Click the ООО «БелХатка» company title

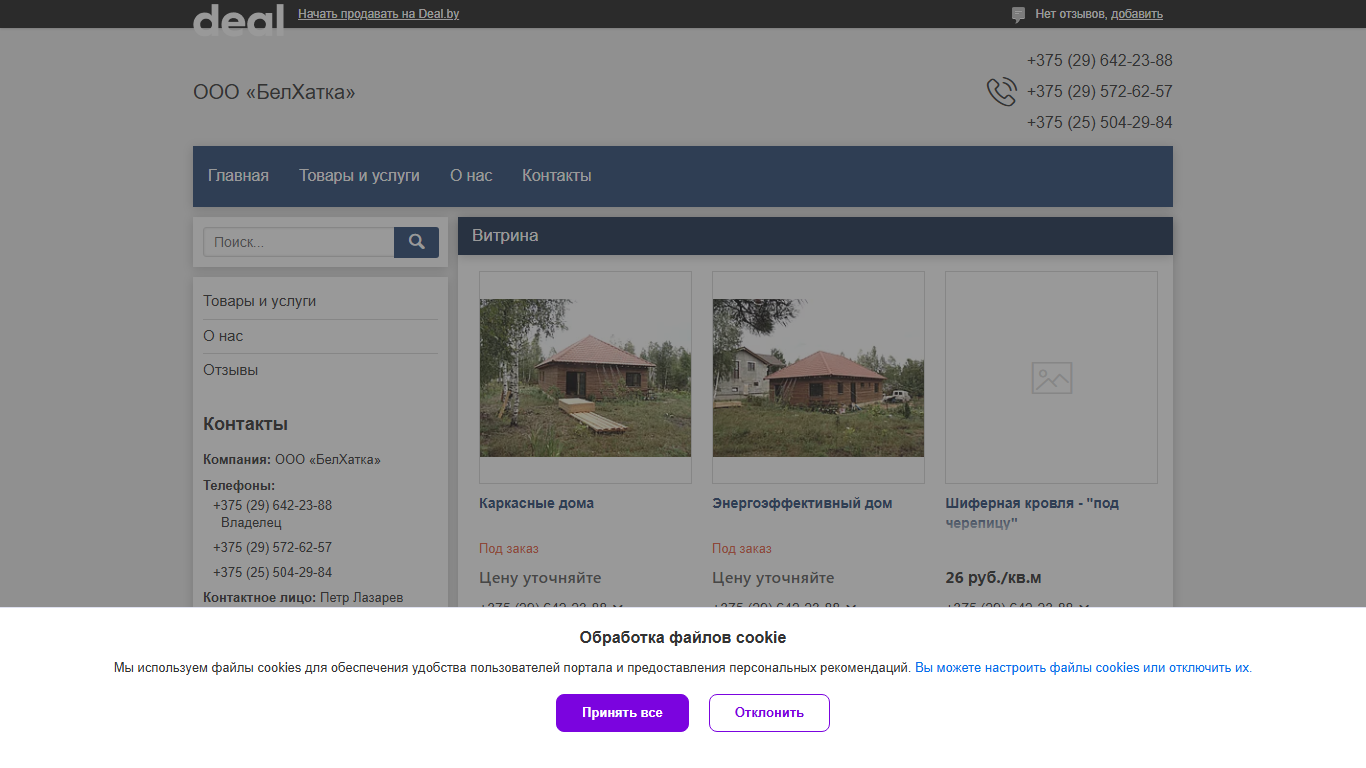(x=274, y=92)
